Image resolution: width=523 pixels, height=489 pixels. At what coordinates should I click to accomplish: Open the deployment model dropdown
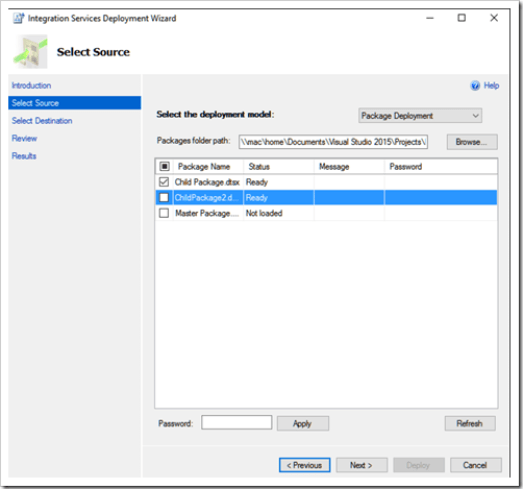pos(420,116)
